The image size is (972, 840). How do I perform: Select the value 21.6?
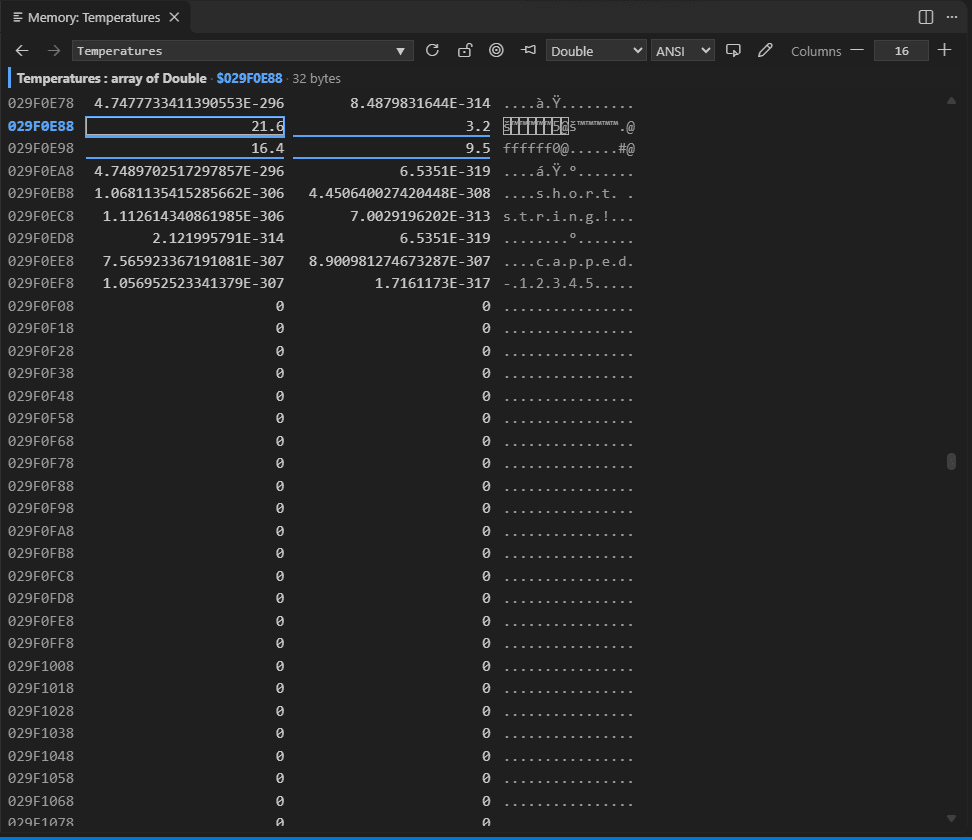point(185,126)
